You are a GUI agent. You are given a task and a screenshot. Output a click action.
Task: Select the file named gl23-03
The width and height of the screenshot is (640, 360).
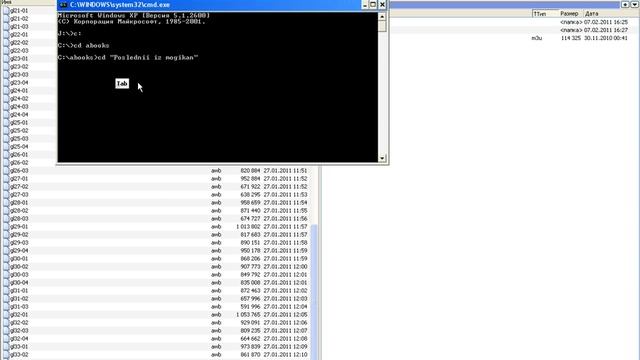(19, 75)
